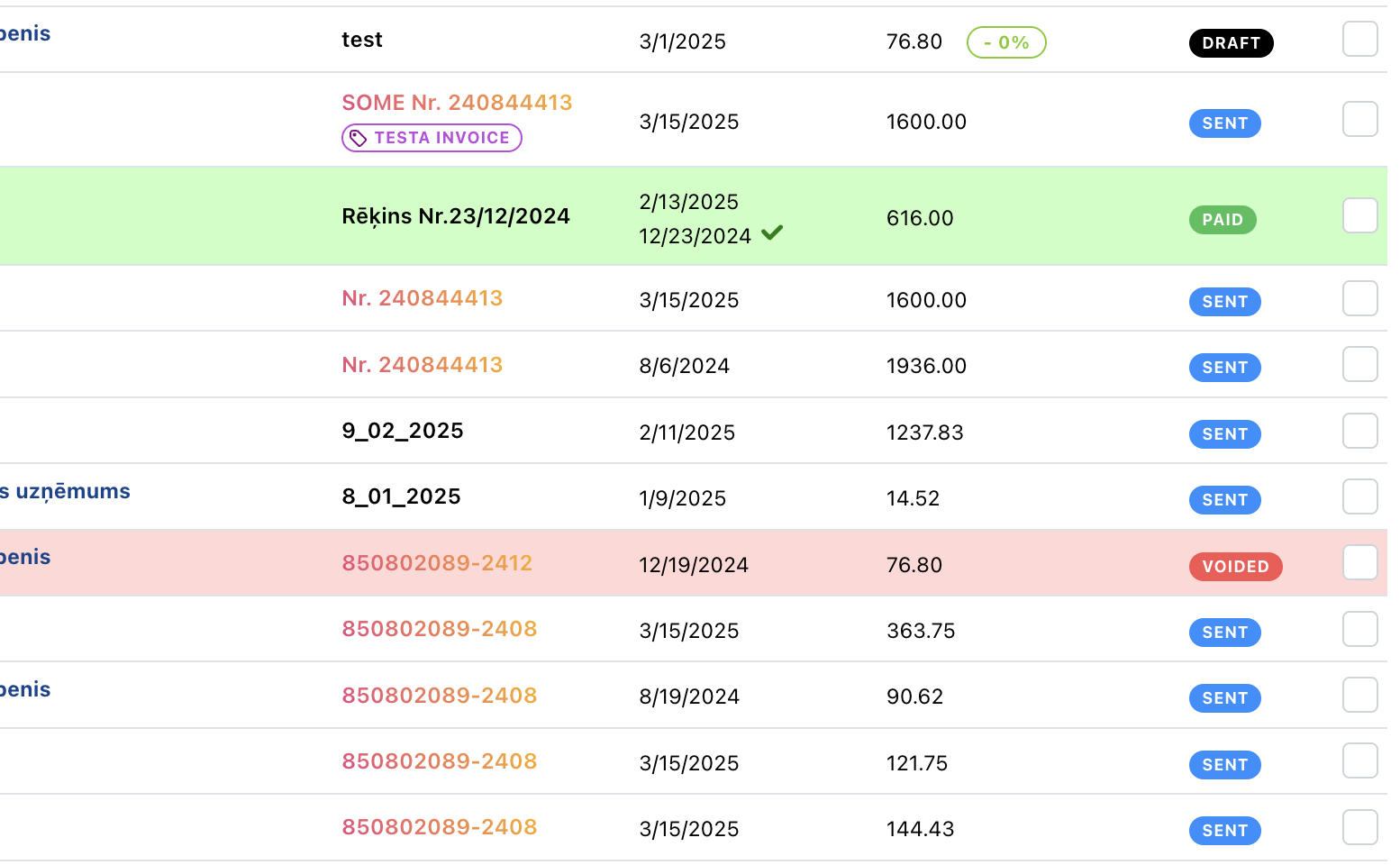Click the client link ending in uzņēmums
Image resolution: width=1400 pixels, height=865 pixels.
65,491
